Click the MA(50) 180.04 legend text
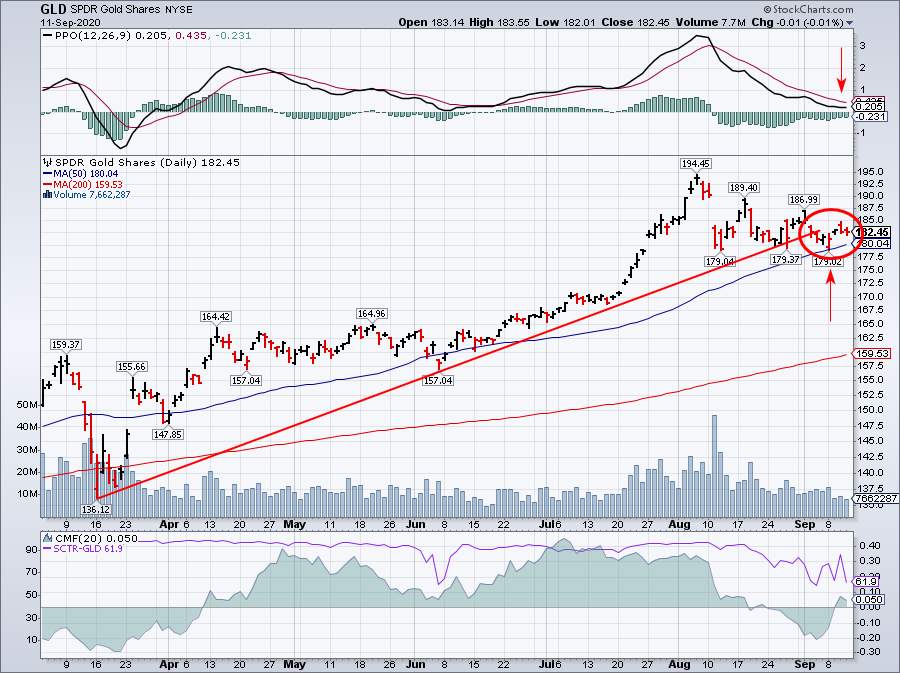 (x=86, y=174)
